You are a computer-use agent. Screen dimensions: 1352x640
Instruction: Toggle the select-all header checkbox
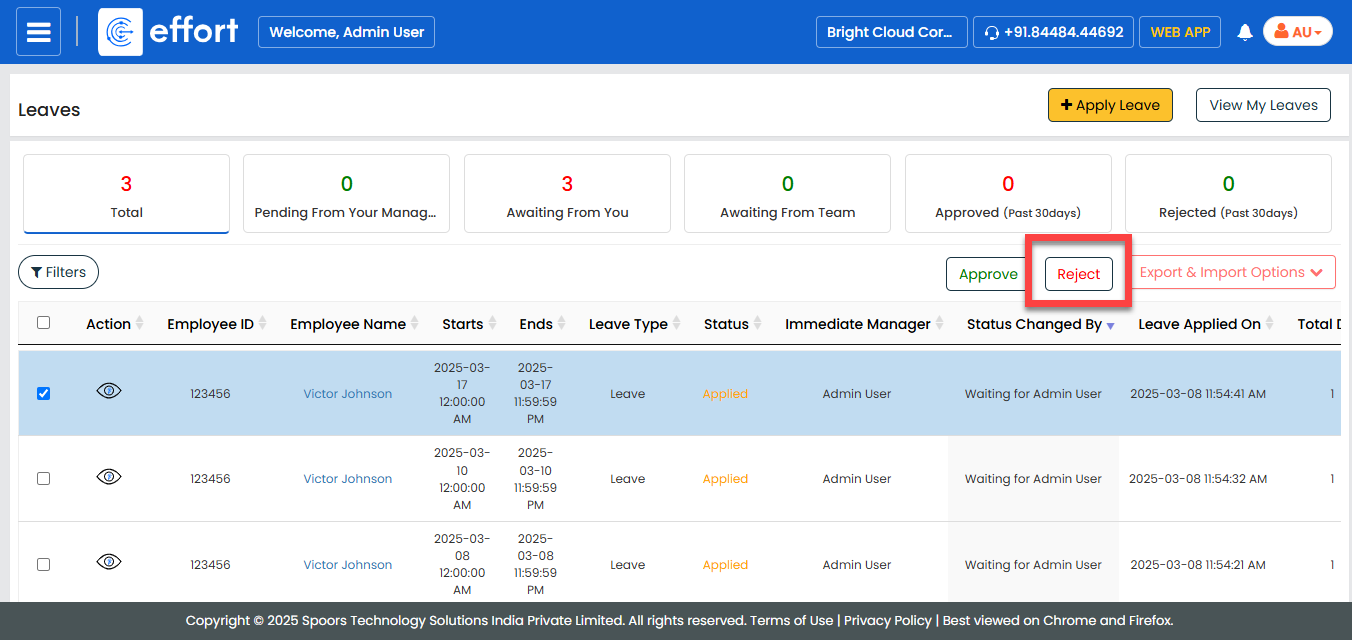point(43,322)
